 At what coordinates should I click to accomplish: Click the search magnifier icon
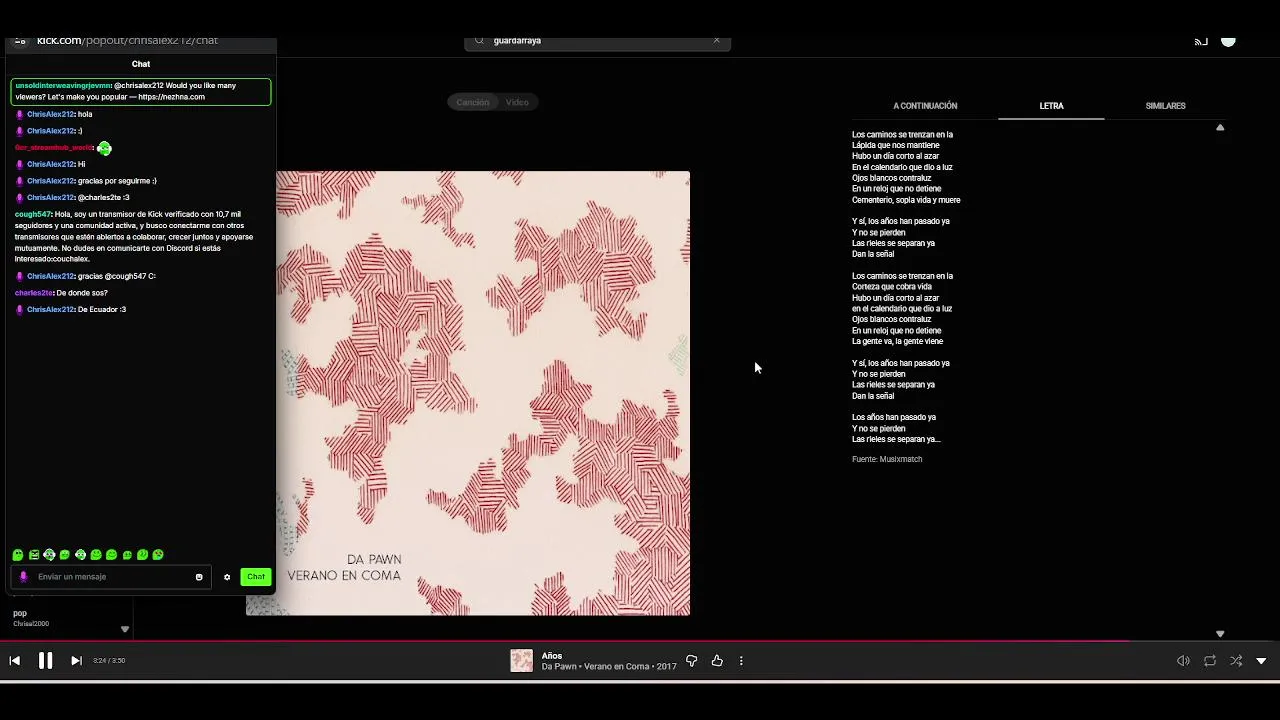[x=479, y=41]
